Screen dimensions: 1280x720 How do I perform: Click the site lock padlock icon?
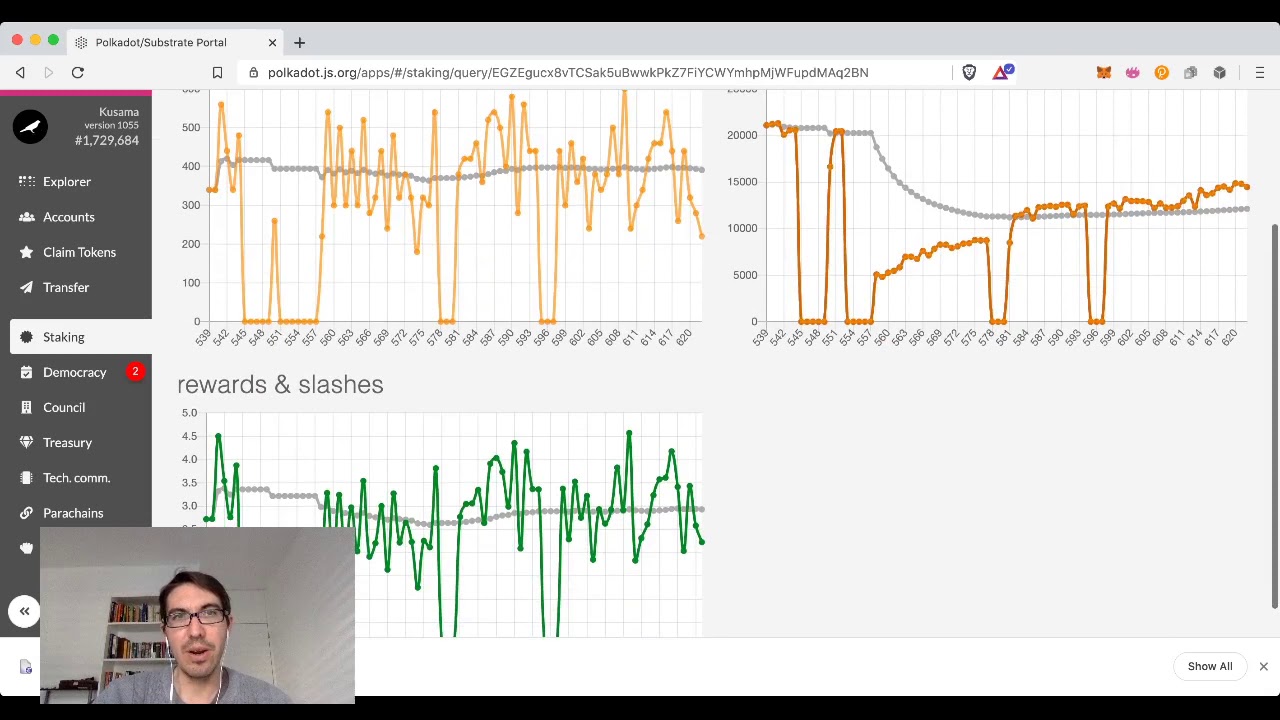254,72
